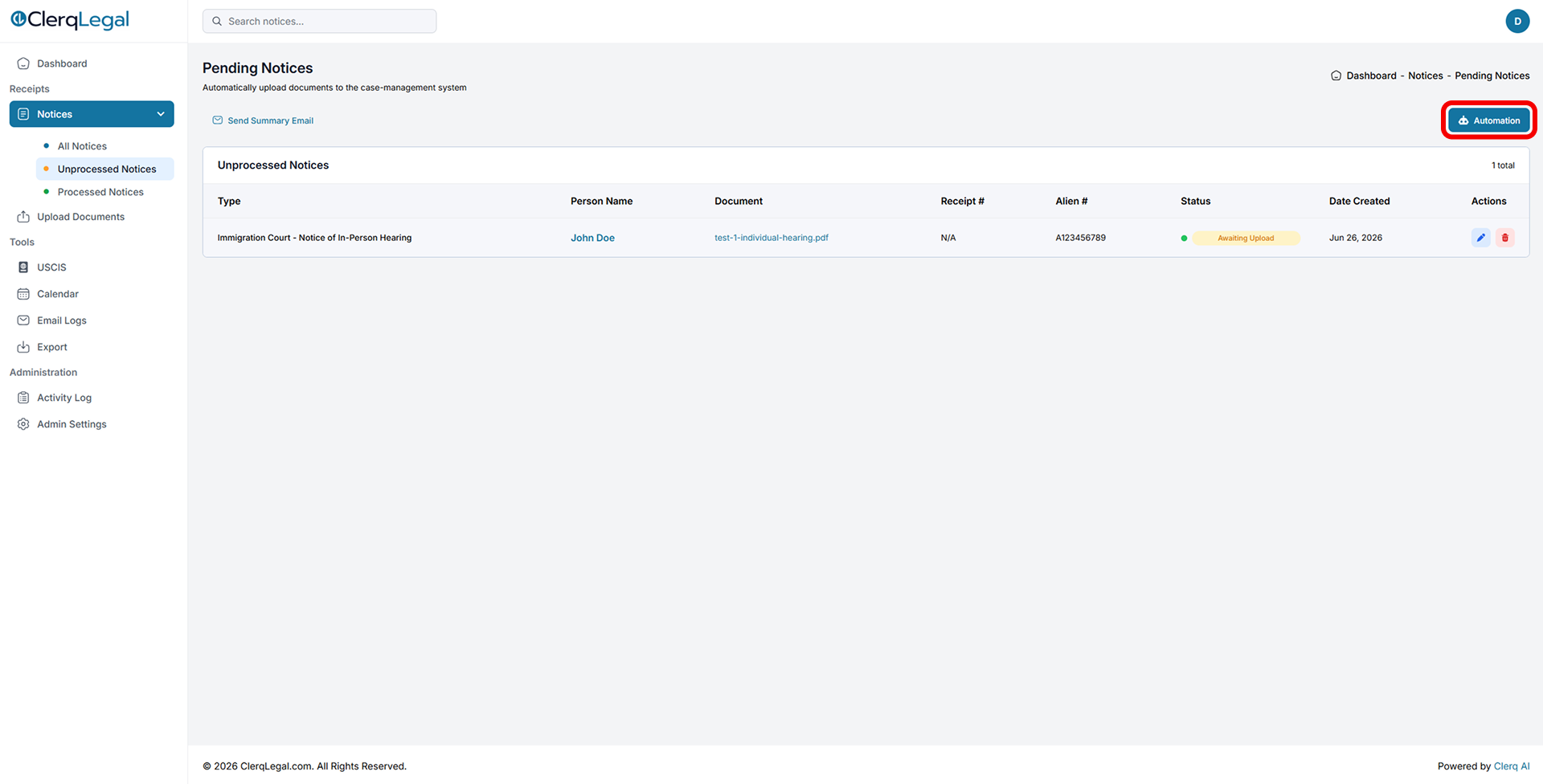Click the Unprocessed Notices table heading
The image size is (1543, 784).
tap(273, 165)
